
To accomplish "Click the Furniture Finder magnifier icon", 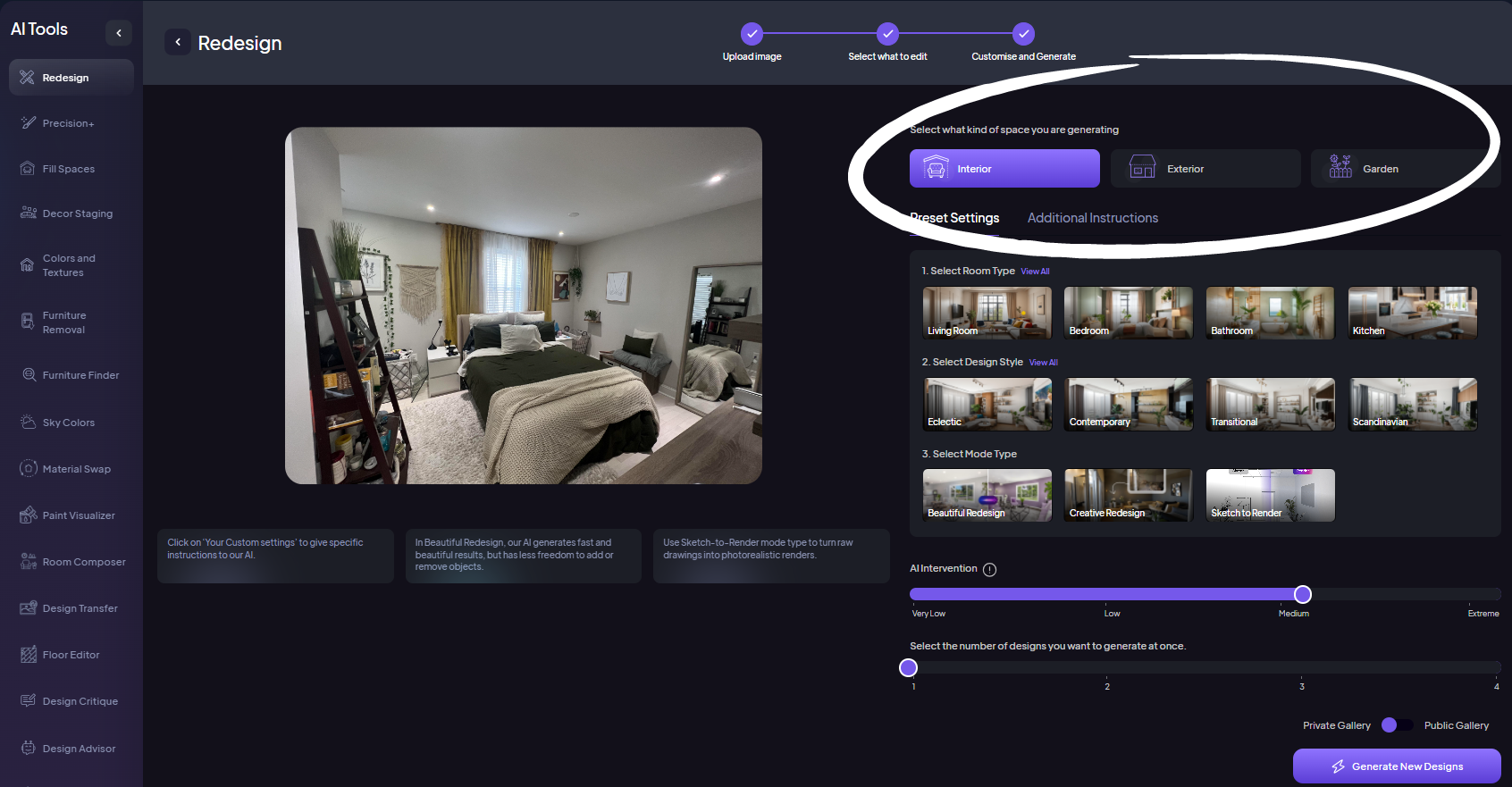I will (29, 375).
